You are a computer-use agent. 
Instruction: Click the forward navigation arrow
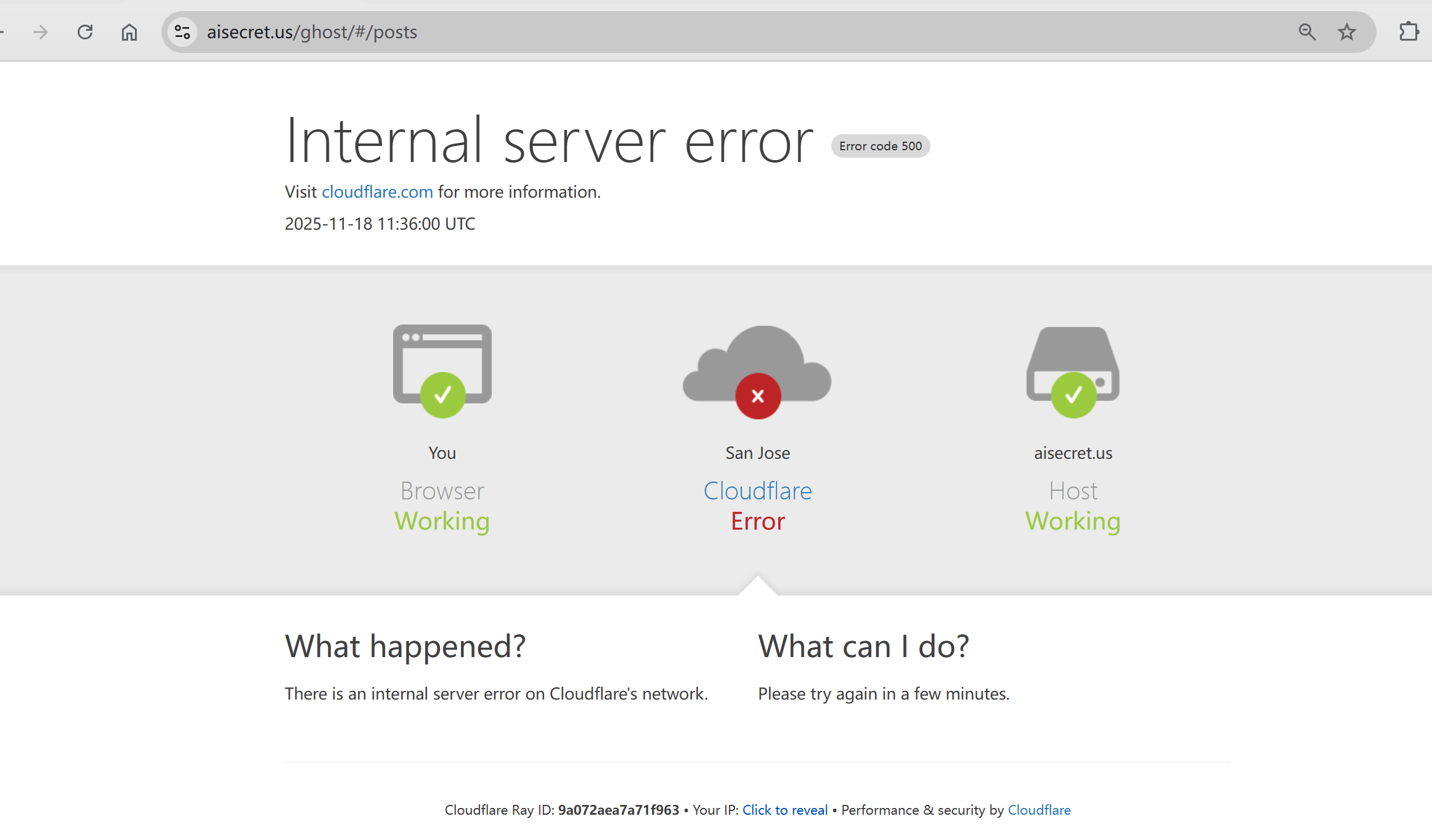tap(40, 32)
